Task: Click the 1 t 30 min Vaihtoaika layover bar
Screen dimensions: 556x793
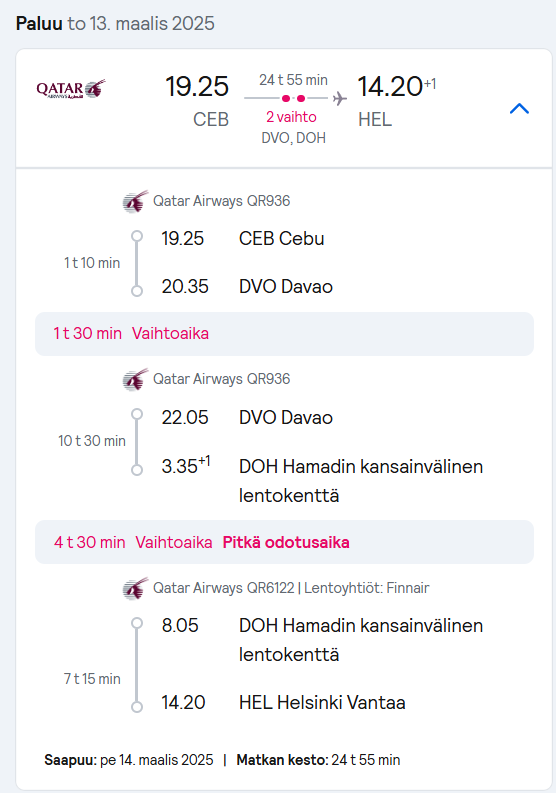Action: point(284,334)
